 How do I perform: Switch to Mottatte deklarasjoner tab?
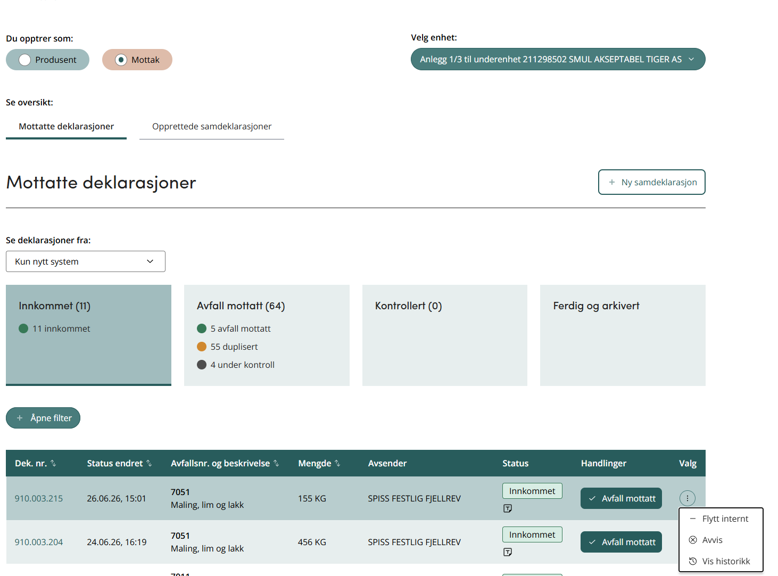pos(66,127)
